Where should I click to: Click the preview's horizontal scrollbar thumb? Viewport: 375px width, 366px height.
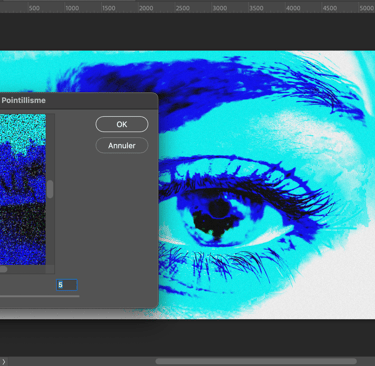tap(3, 269)
